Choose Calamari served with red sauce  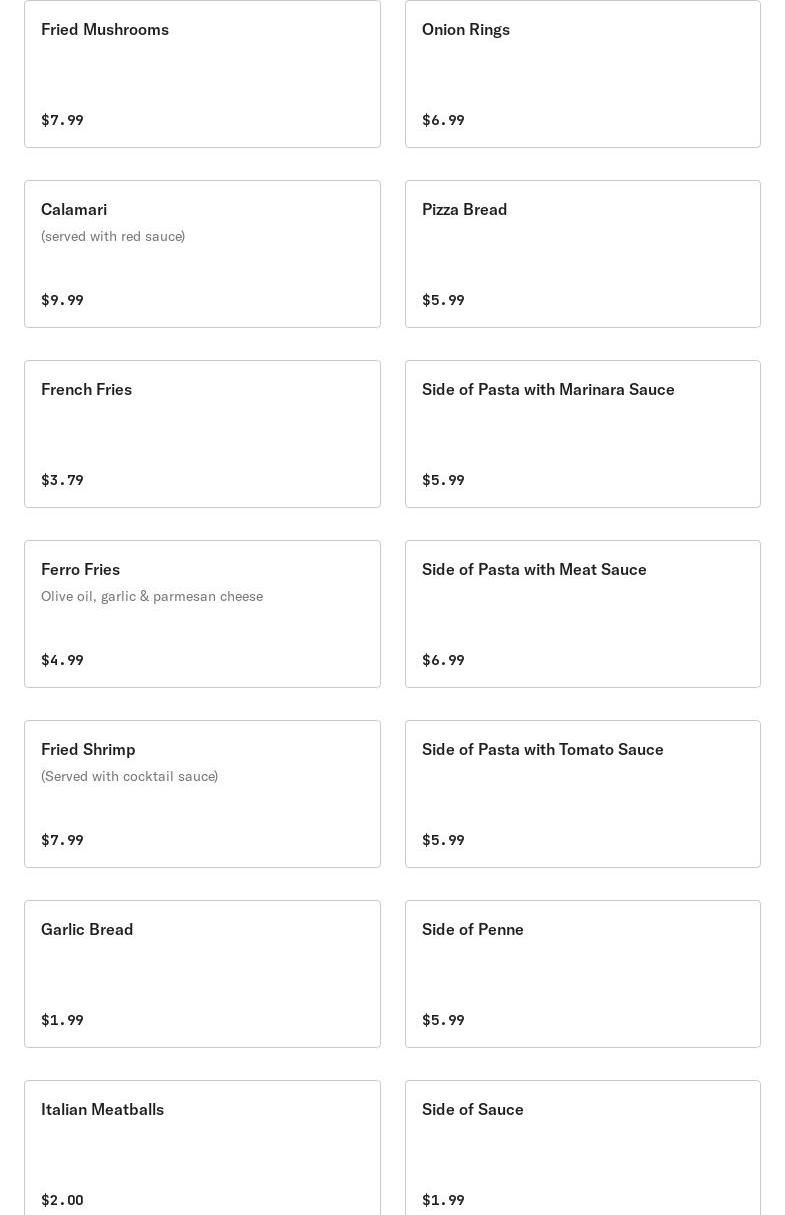point(202,254)
